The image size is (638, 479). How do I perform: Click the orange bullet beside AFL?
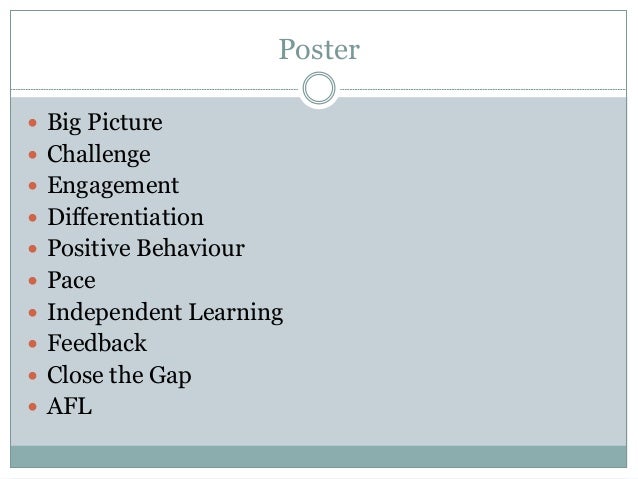[x=33, y=407]
